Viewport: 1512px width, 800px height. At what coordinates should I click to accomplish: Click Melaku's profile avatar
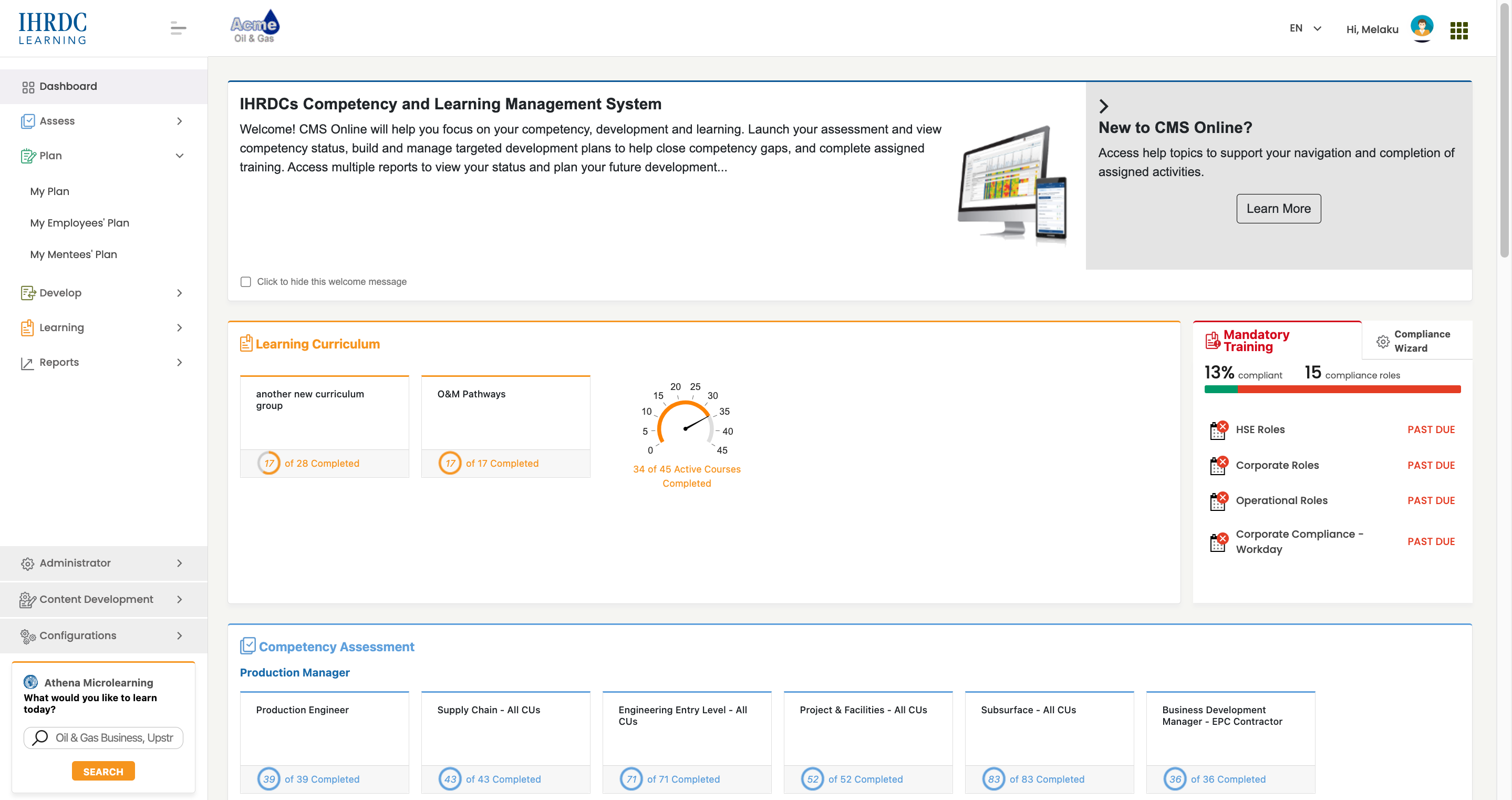click(x=1422, y=28)
